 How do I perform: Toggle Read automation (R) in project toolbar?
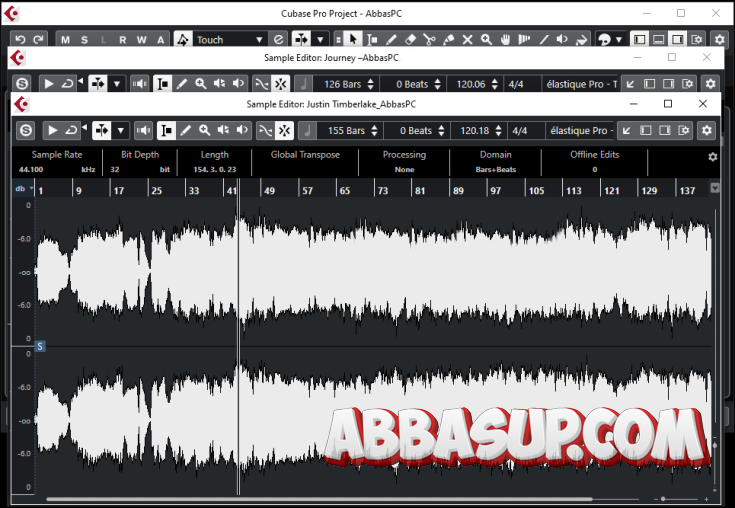point(123,40)
